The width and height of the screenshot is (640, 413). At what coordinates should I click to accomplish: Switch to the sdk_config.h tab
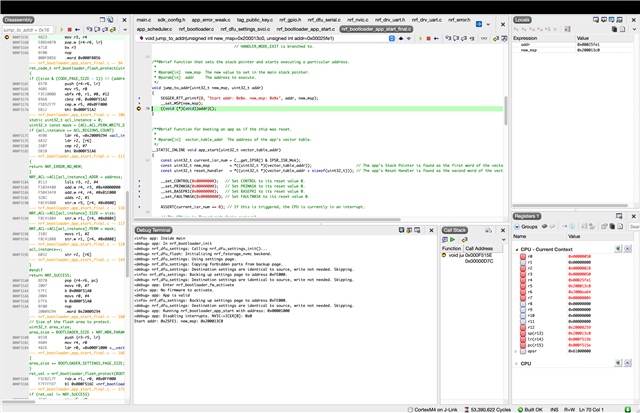tap(171, 20)
